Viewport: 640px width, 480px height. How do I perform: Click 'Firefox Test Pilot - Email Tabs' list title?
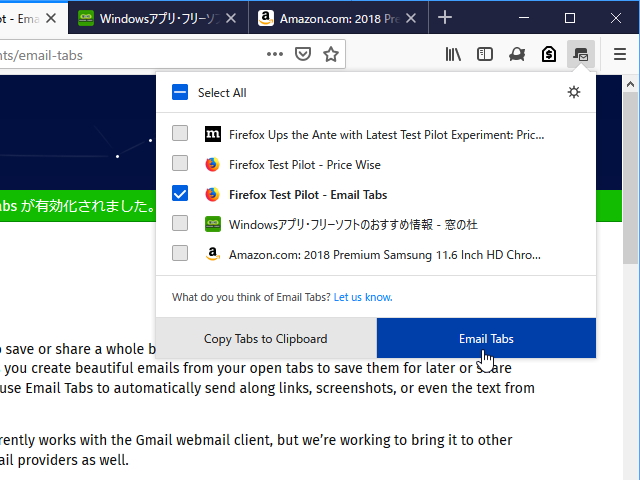(x=308, y=195)
